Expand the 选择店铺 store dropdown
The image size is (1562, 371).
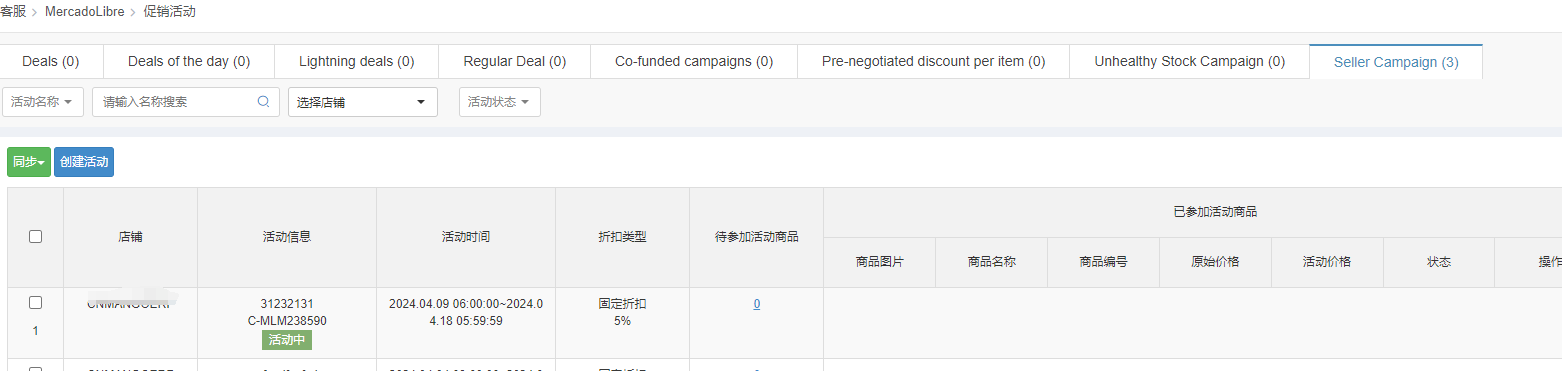(363, 102)
